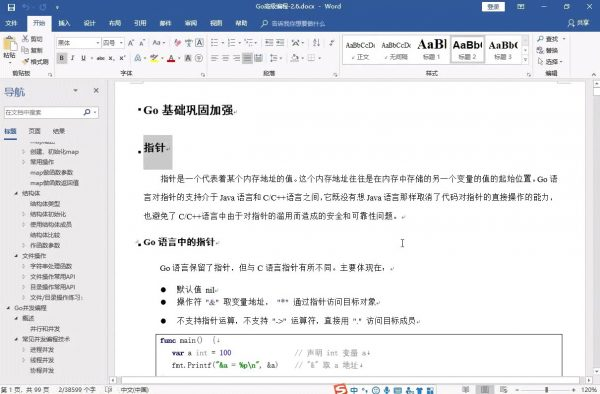Toggle Underline formatting
This screenshot has height=394, width=600.
point(83,58)
